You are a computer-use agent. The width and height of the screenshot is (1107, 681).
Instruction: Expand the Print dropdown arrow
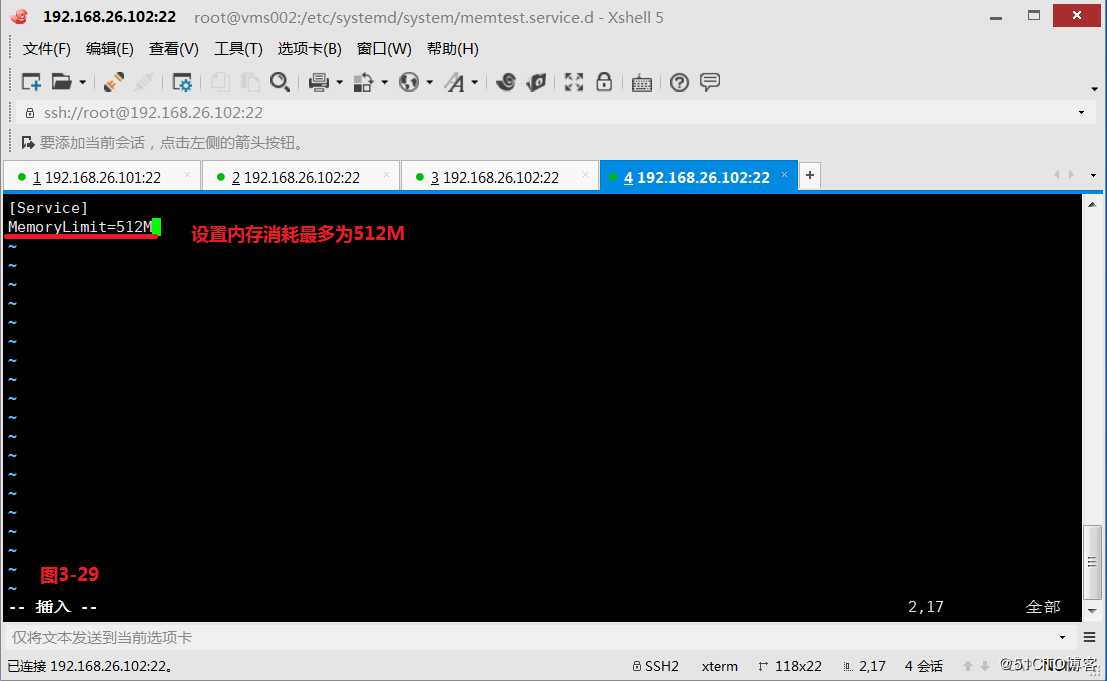(x=340, y=83)
